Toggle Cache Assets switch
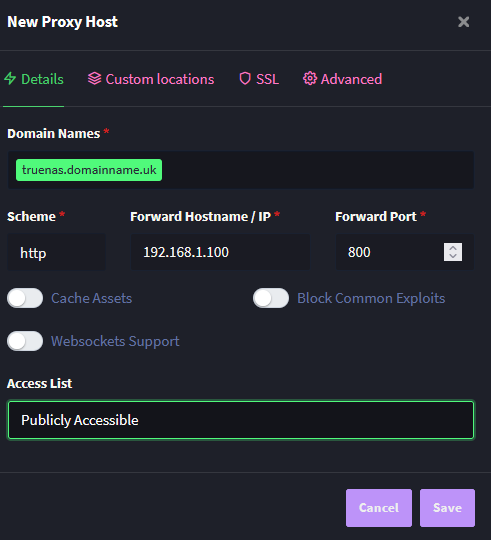Image resolution: width=491 pixels, height=540 pixels. tap(25, 298)
